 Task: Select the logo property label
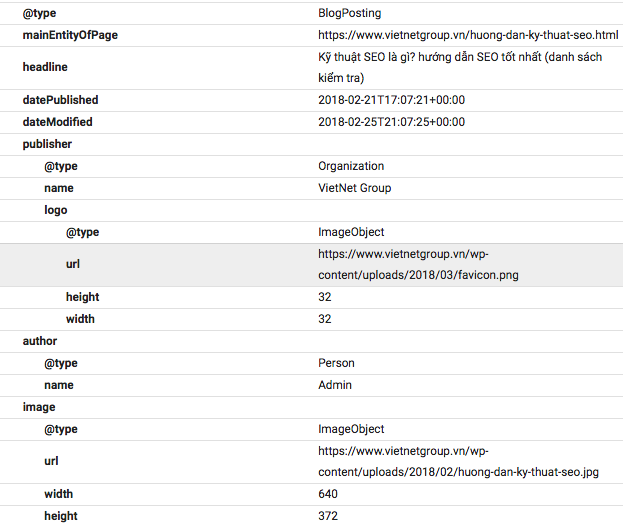click(56, 210)
